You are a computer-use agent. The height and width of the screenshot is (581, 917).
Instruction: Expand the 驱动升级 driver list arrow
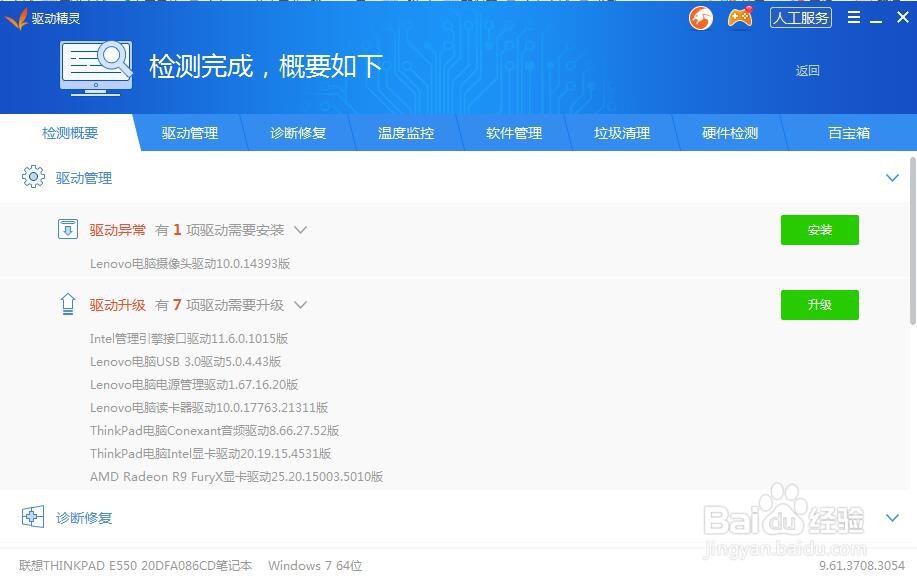pos(300,305)
